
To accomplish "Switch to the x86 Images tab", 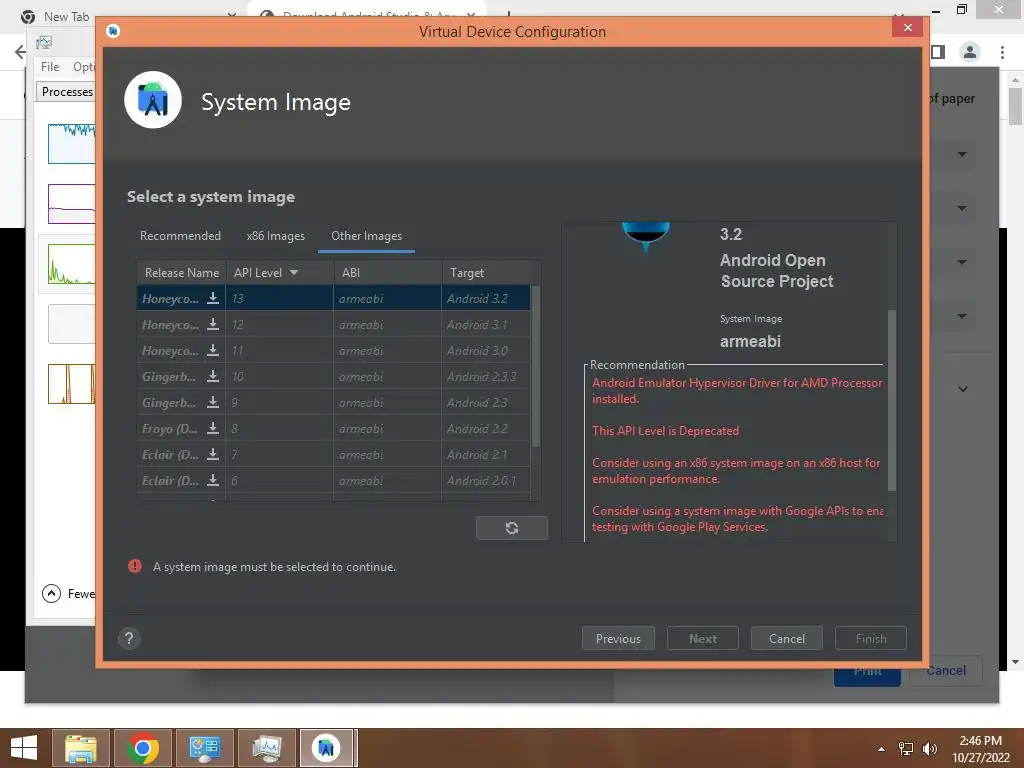I will pos(276,236).
